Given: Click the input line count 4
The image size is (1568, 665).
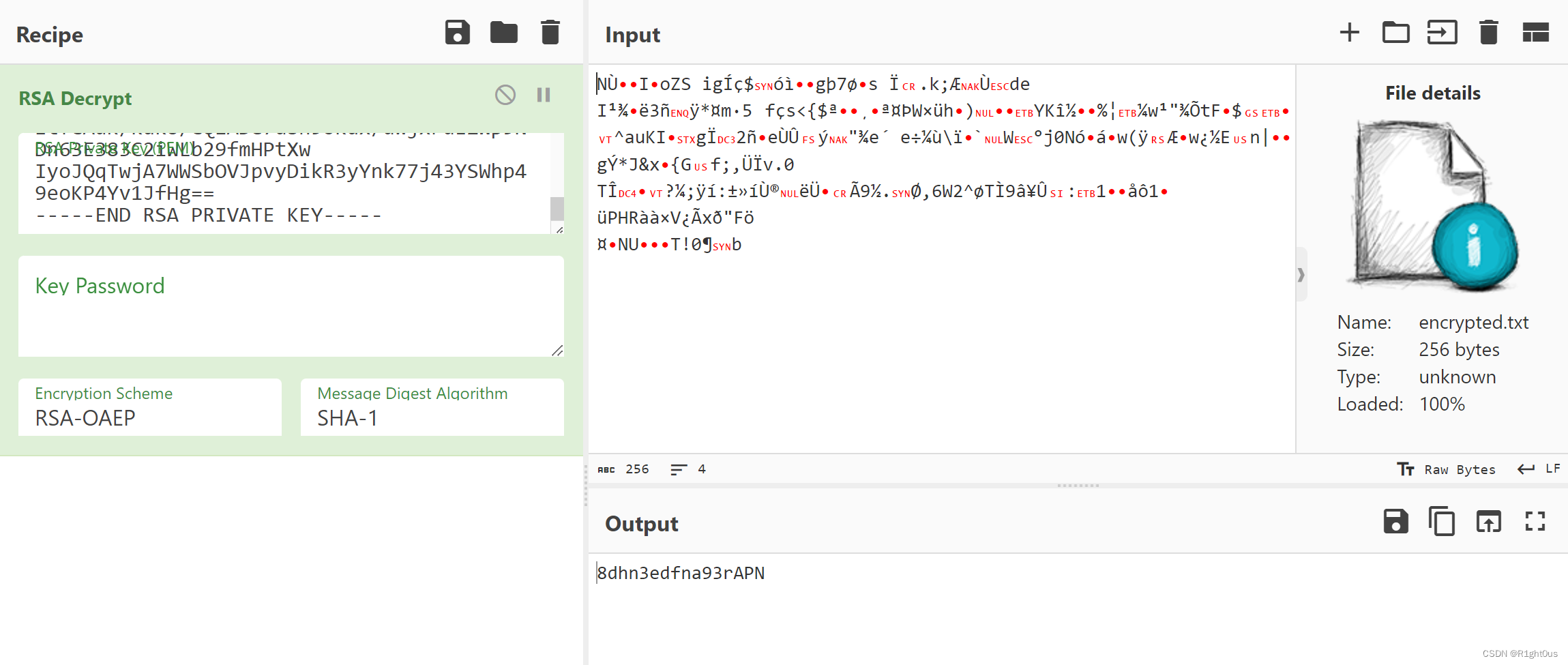Looking at the screenshot, I should 687,469.
